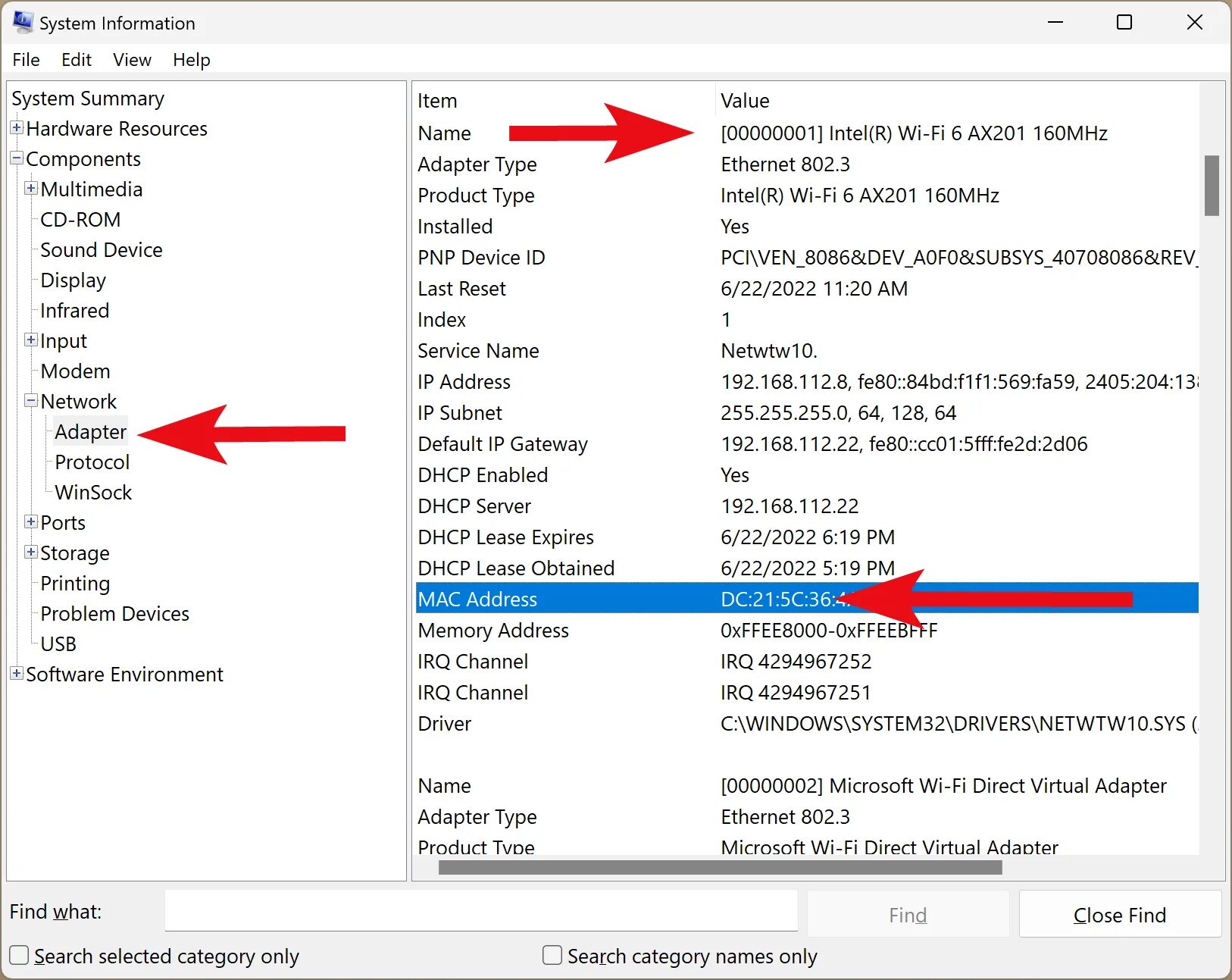The image size is (1232, 980).
Task: Click the Close Find button
Action: [1120, 915]
